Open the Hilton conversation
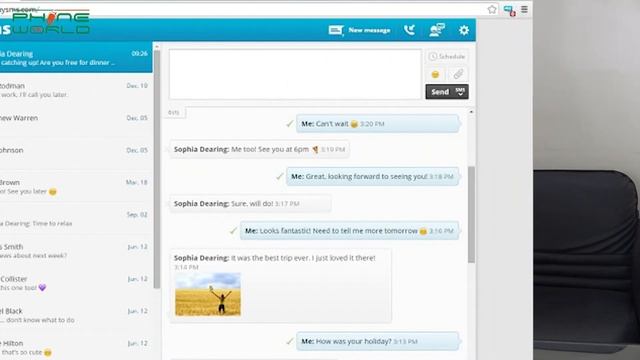The image size is (640, 360). 76,347
